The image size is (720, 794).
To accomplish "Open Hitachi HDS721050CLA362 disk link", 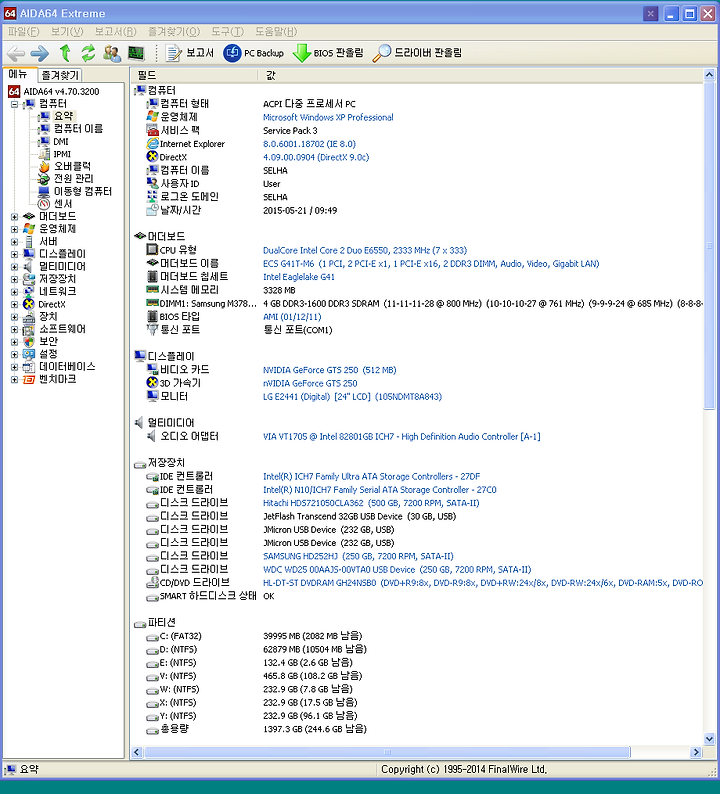I will 371,503.
